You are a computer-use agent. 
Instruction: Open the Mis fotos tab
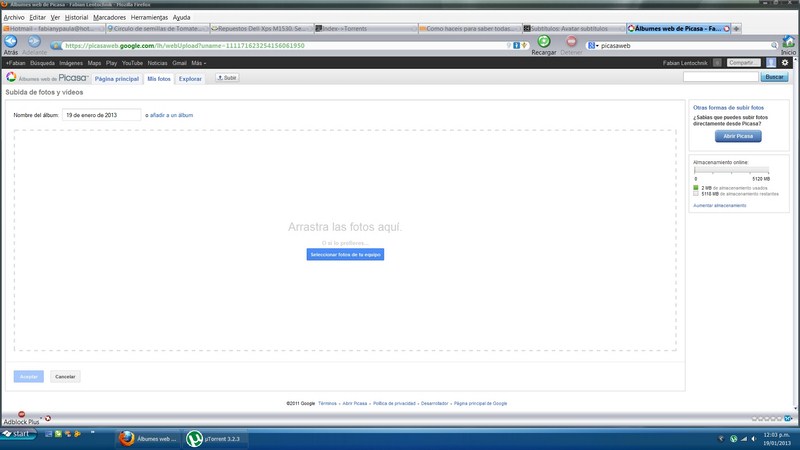tap(159, 79)
